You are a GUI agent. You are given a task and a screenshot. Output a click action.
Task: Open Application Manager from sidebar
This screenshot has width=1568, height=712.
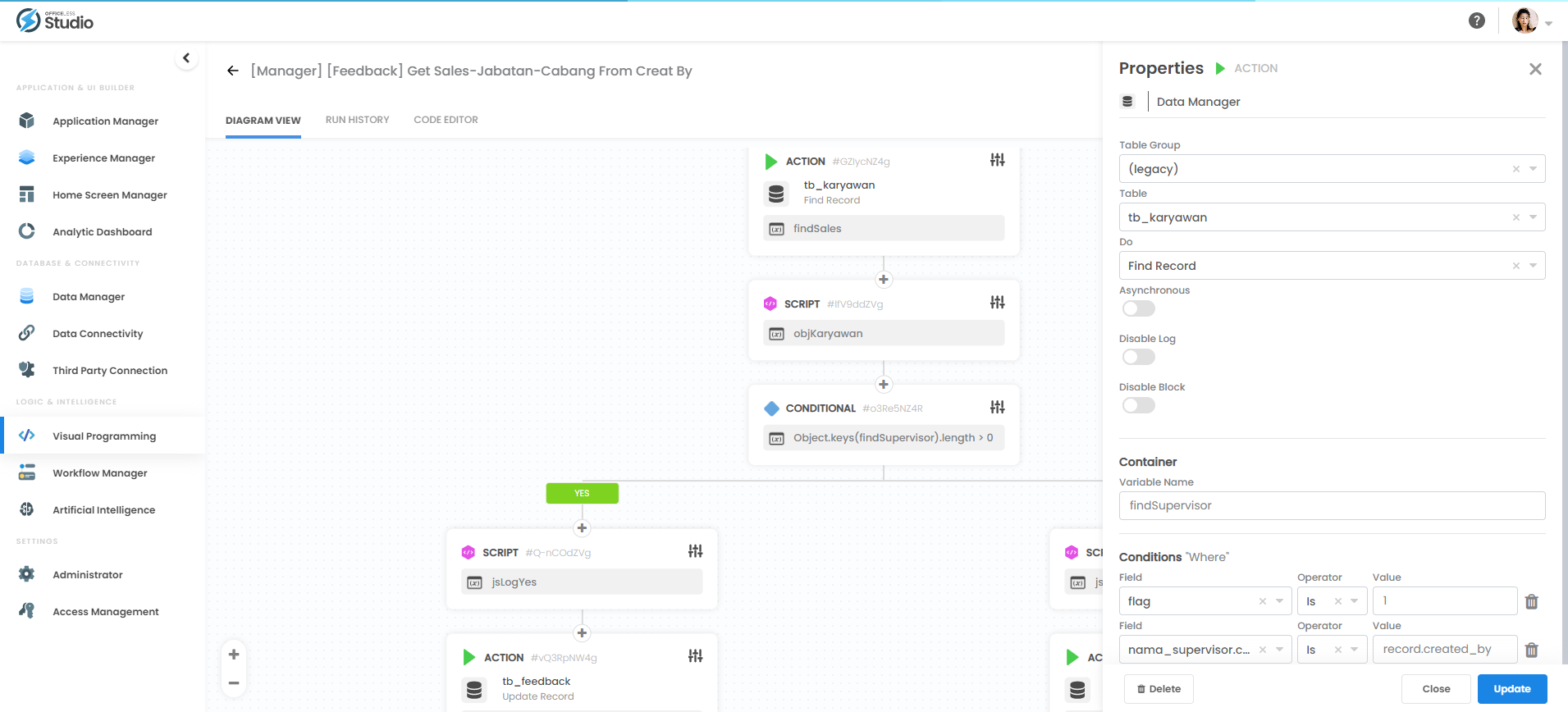point(105,121)
